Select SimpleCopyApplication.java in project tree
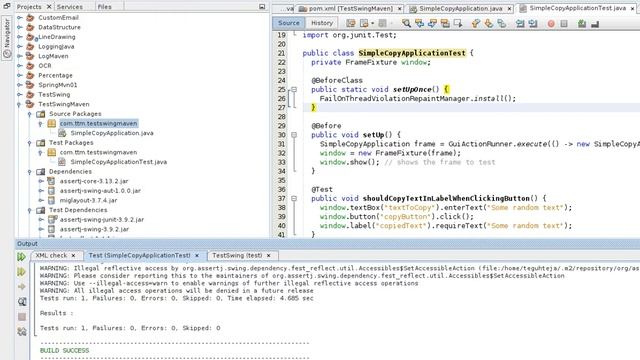Viewport: 640px width, 360px height. (x=112, y=133)
